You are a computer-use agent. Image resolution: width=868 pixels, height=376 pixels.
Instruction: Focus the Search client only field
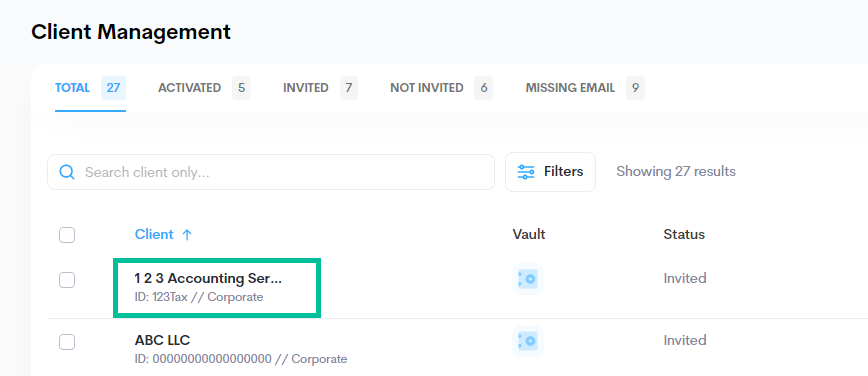pos(271,172)
